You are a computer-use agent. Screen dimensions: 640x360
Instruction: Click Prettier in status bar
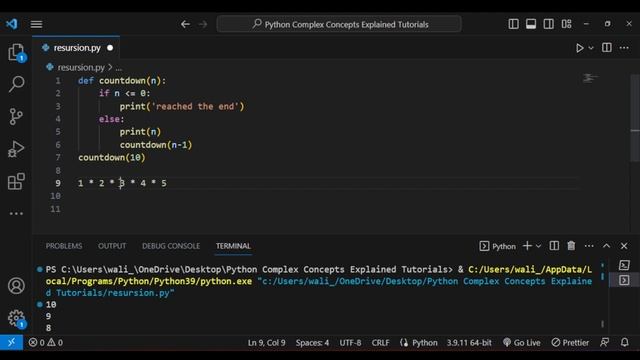(x=570, y=342)
